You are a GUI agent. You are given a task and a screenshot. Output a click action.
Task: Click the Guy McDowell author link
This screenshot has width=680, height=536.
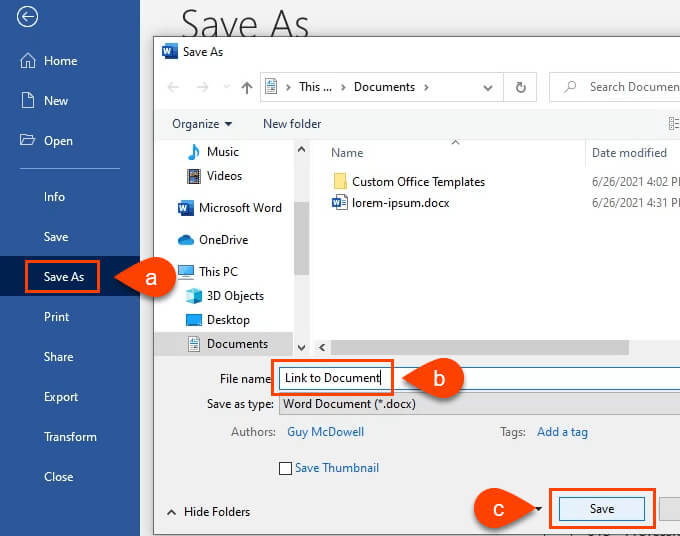click(326, 432)
